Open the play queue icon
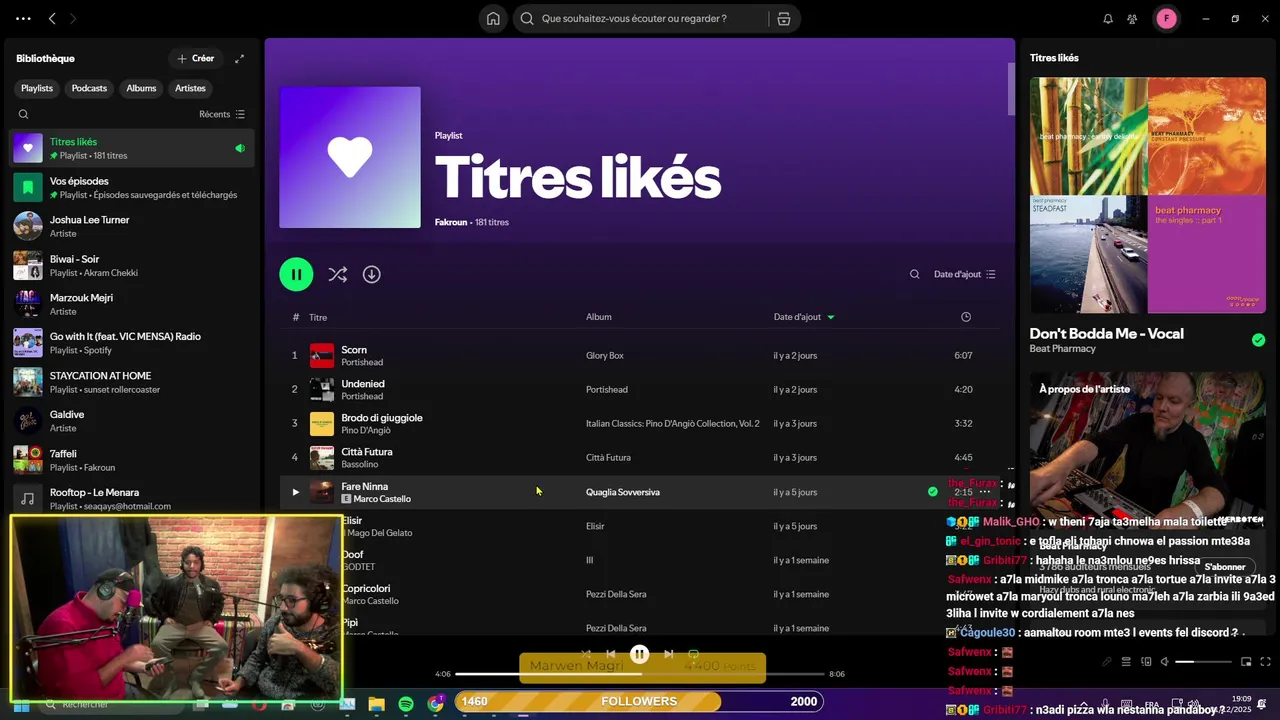The height and width of the screenshot is (720, 1280). [1126, 661]
